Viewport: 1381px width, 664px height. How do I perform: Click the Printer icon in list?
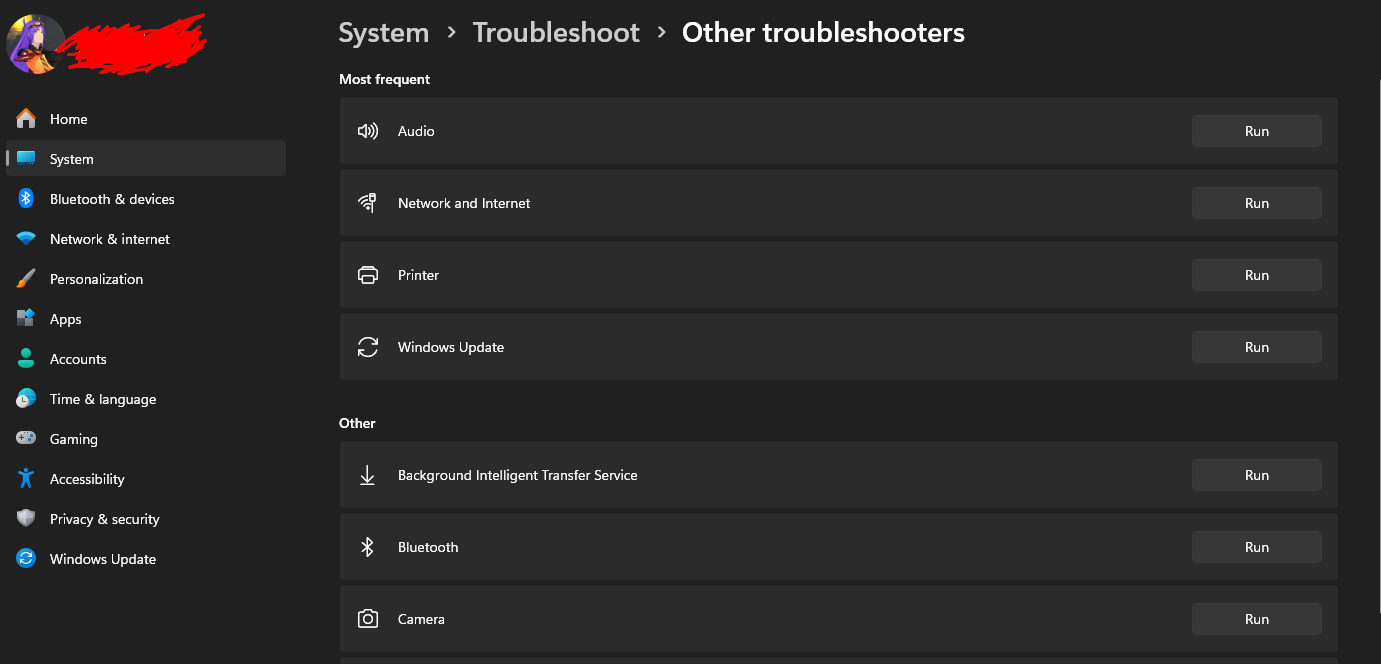[368, 275]
